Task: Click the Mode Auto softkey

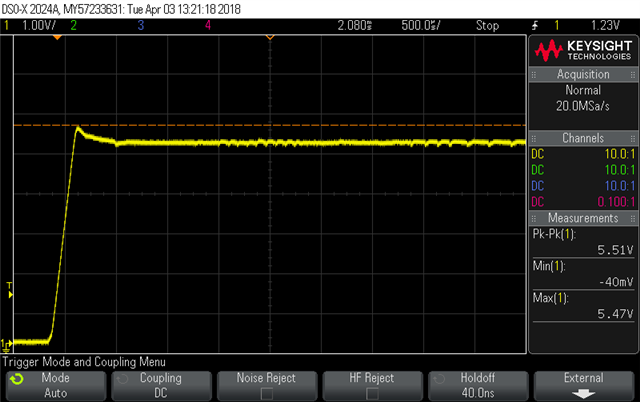Action: click(56, 385)
